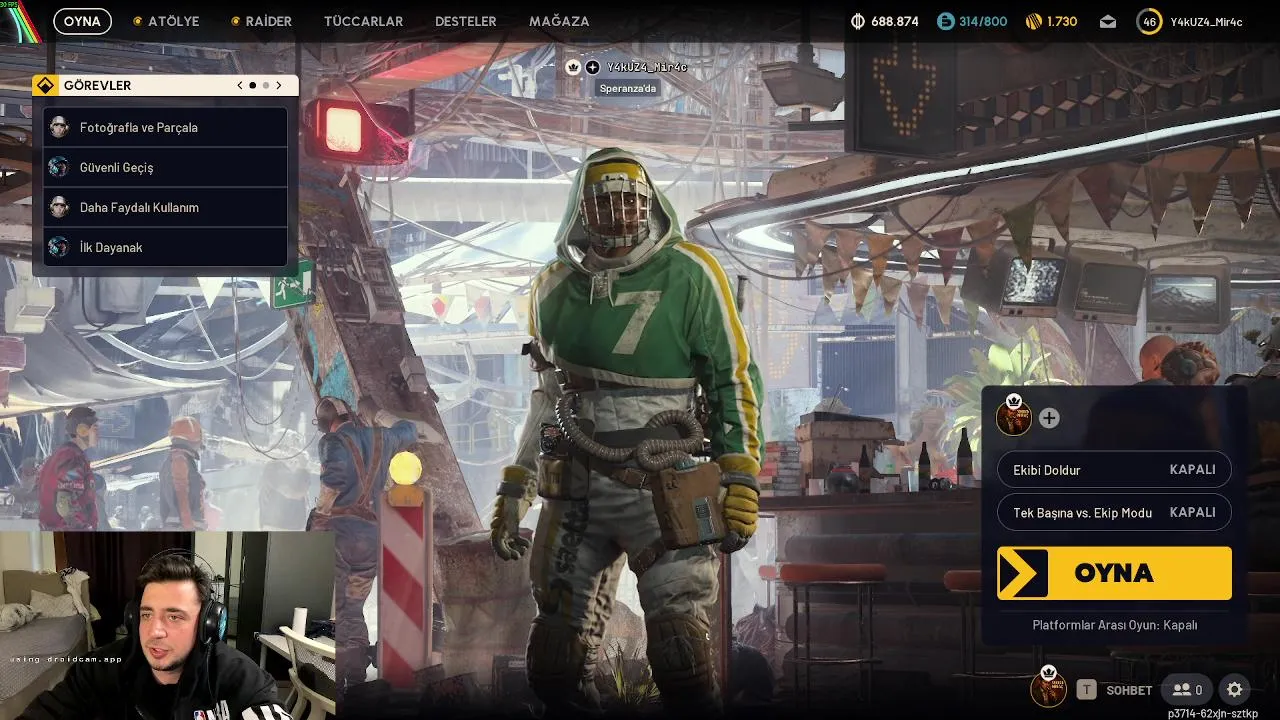Toggle Ekibi Doldur setting

coord(1114,470)
